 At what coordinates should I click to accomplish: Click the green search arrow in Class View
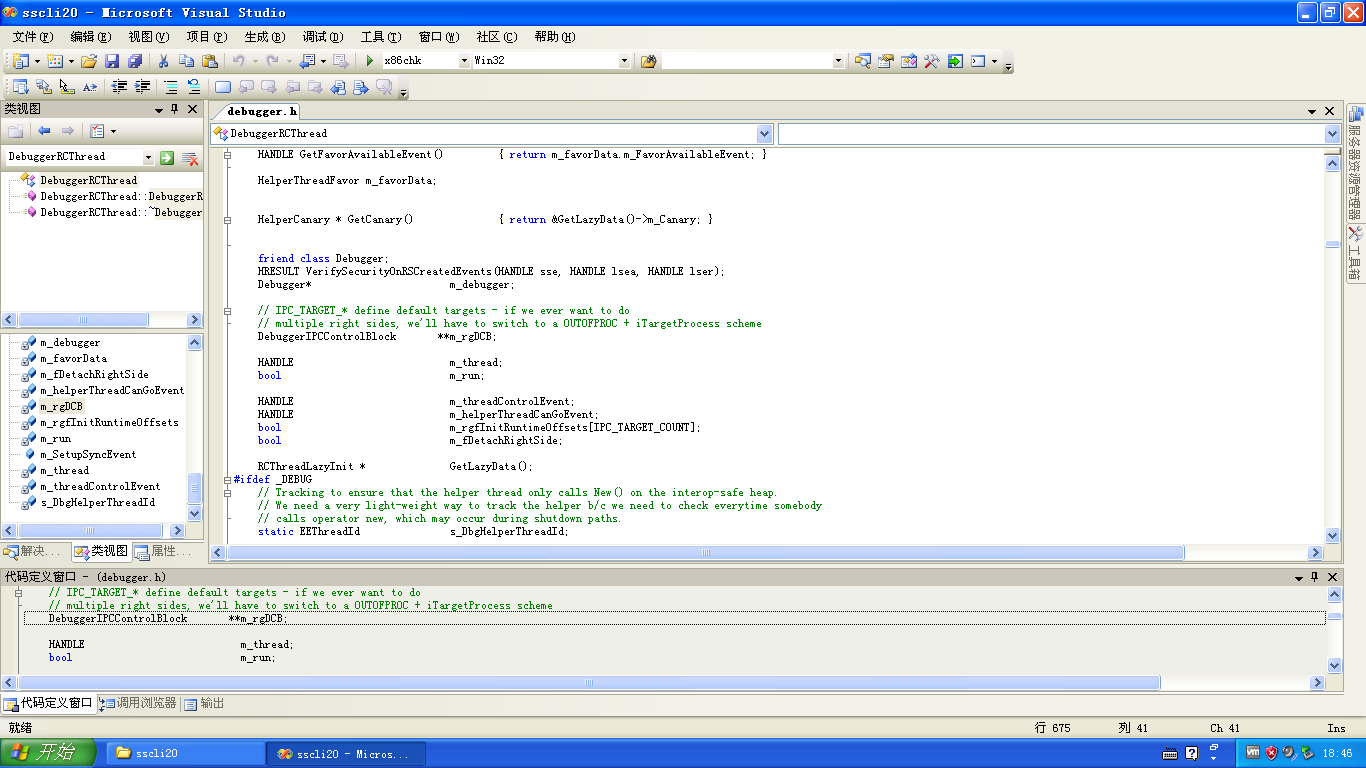(167, 158)
